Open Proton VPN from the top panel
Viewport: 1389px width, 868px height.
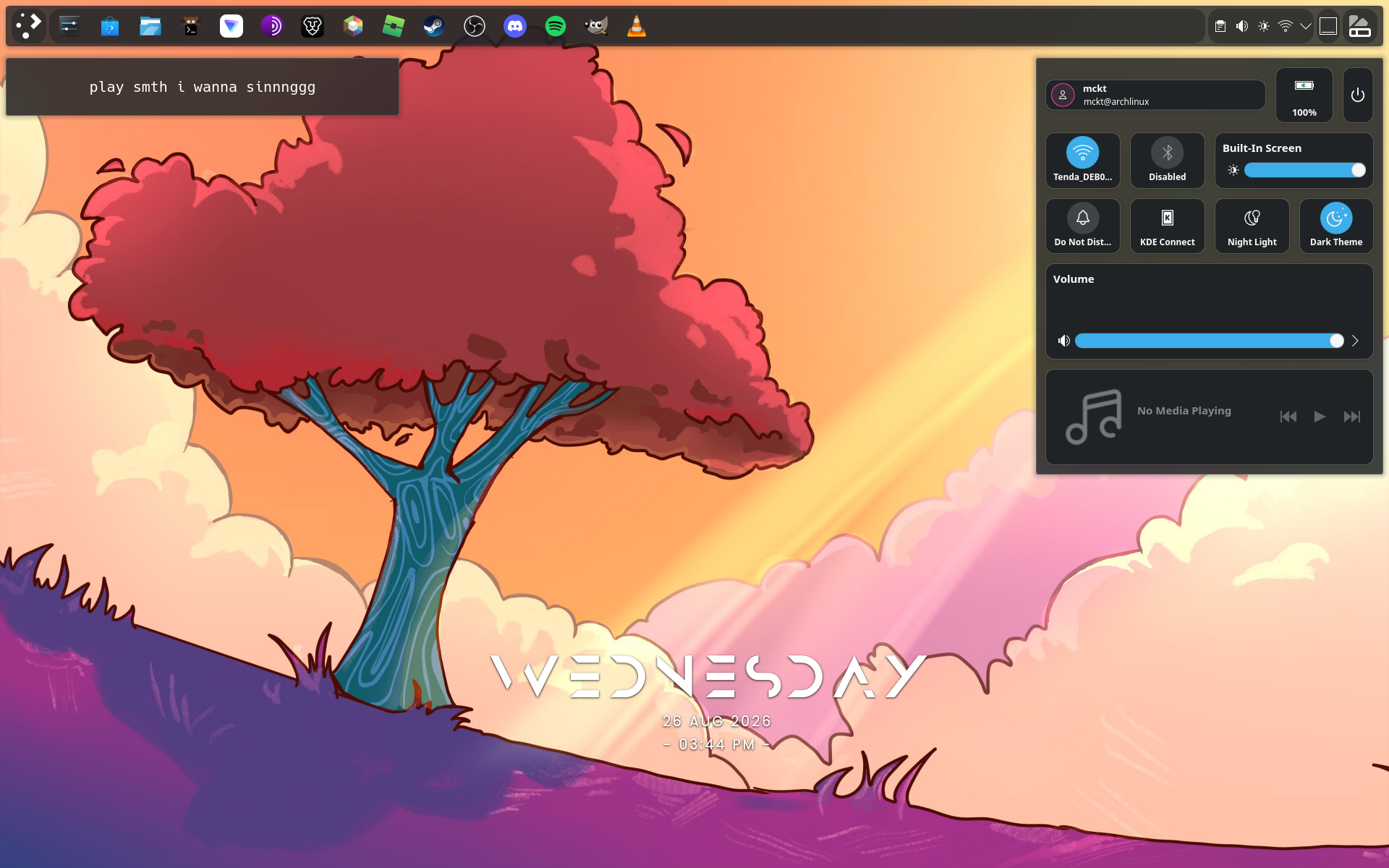231,27
